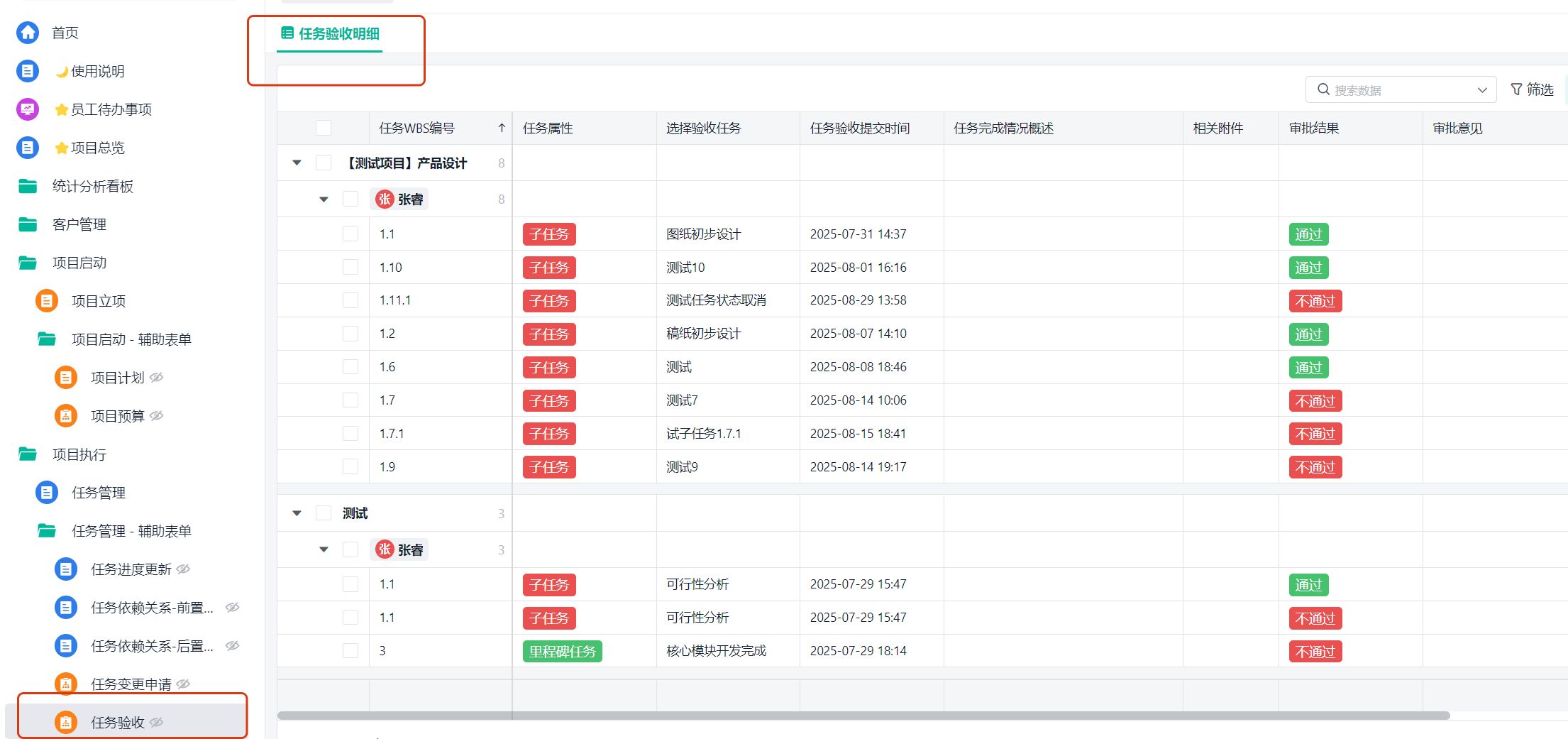Click 不通过 badge in 测试任务状态取消 row
The width and height of the screenshot is (1568, 739).
pyautogui.click(x=1315, y=301)
